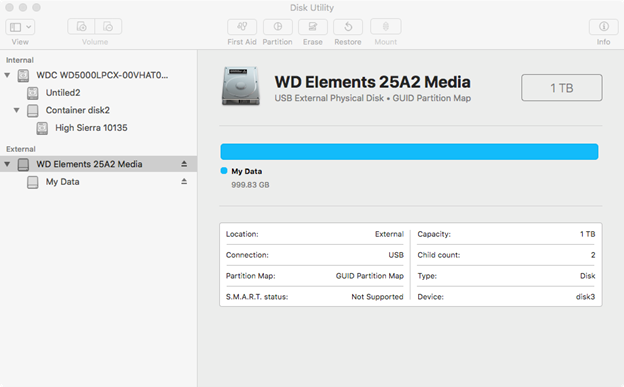Click the WD Elements external disk icon in sidebar
The height and width of the screenshot is (387, 624).
[x=23, y=164]
